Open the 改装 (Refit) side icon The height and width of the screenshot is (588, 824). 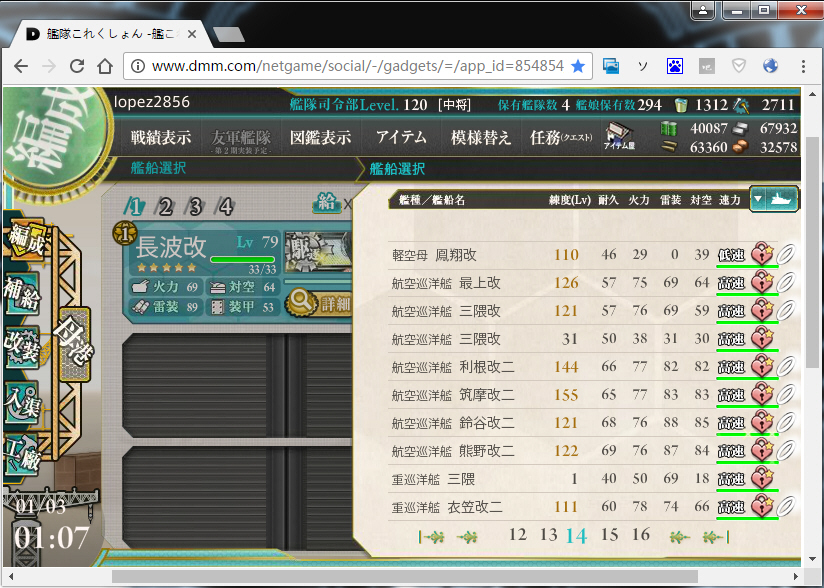[x=22, y=347]
